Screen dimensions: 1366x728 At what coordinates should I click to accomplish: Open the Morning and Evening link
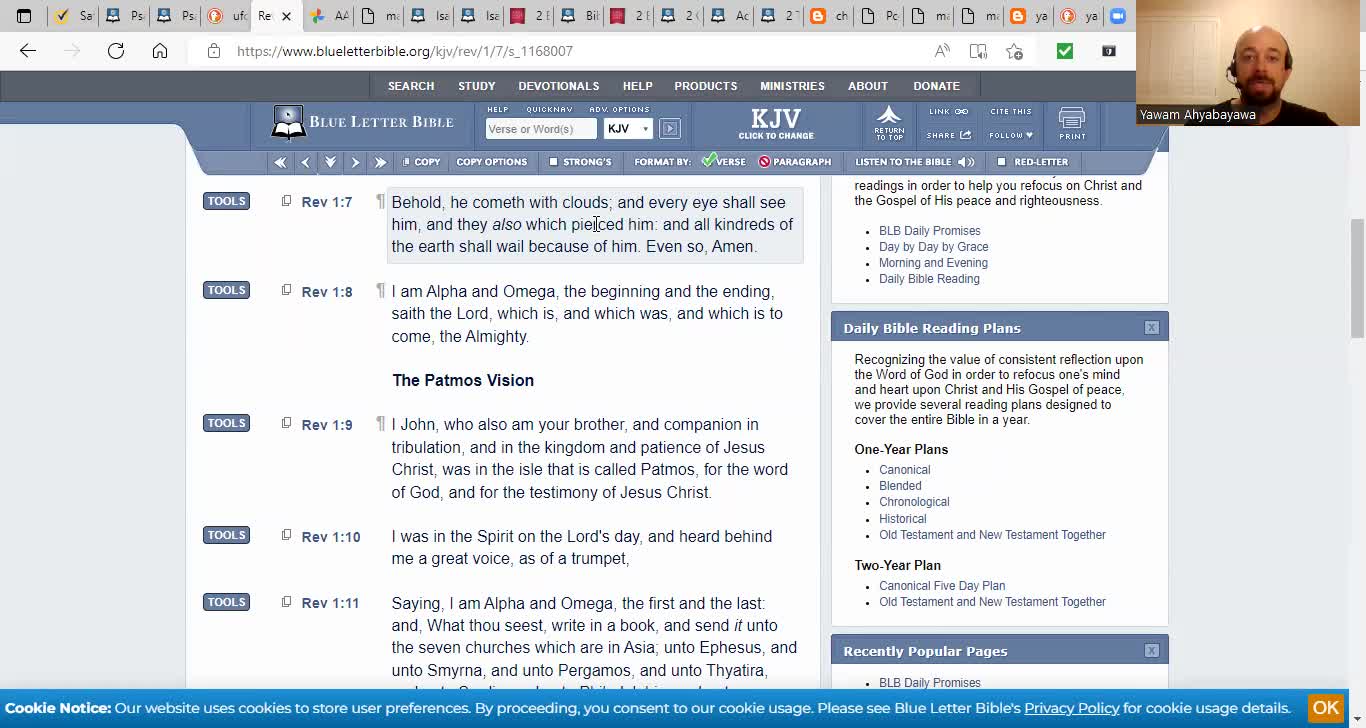click(x=933, y=263)
